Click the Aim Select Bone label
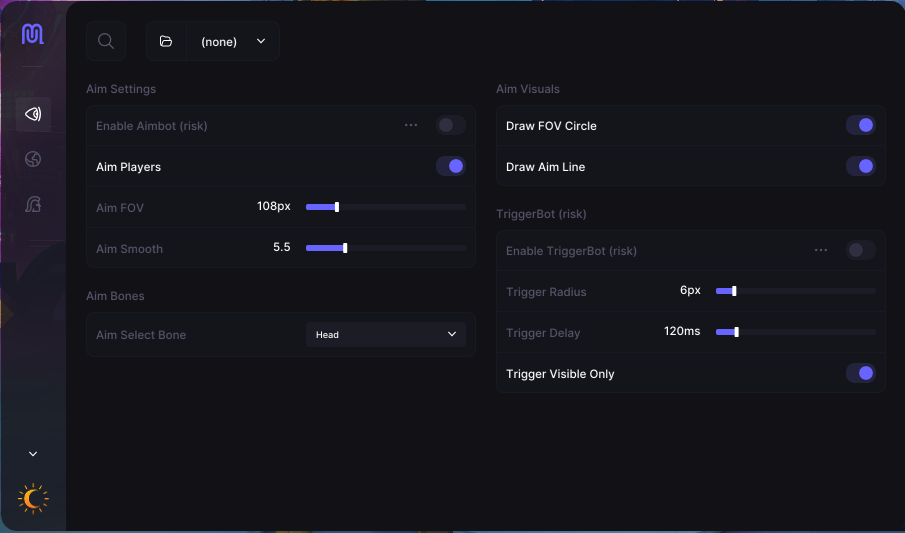This screenshot has width=905, height=533. (x=141, y=335)
